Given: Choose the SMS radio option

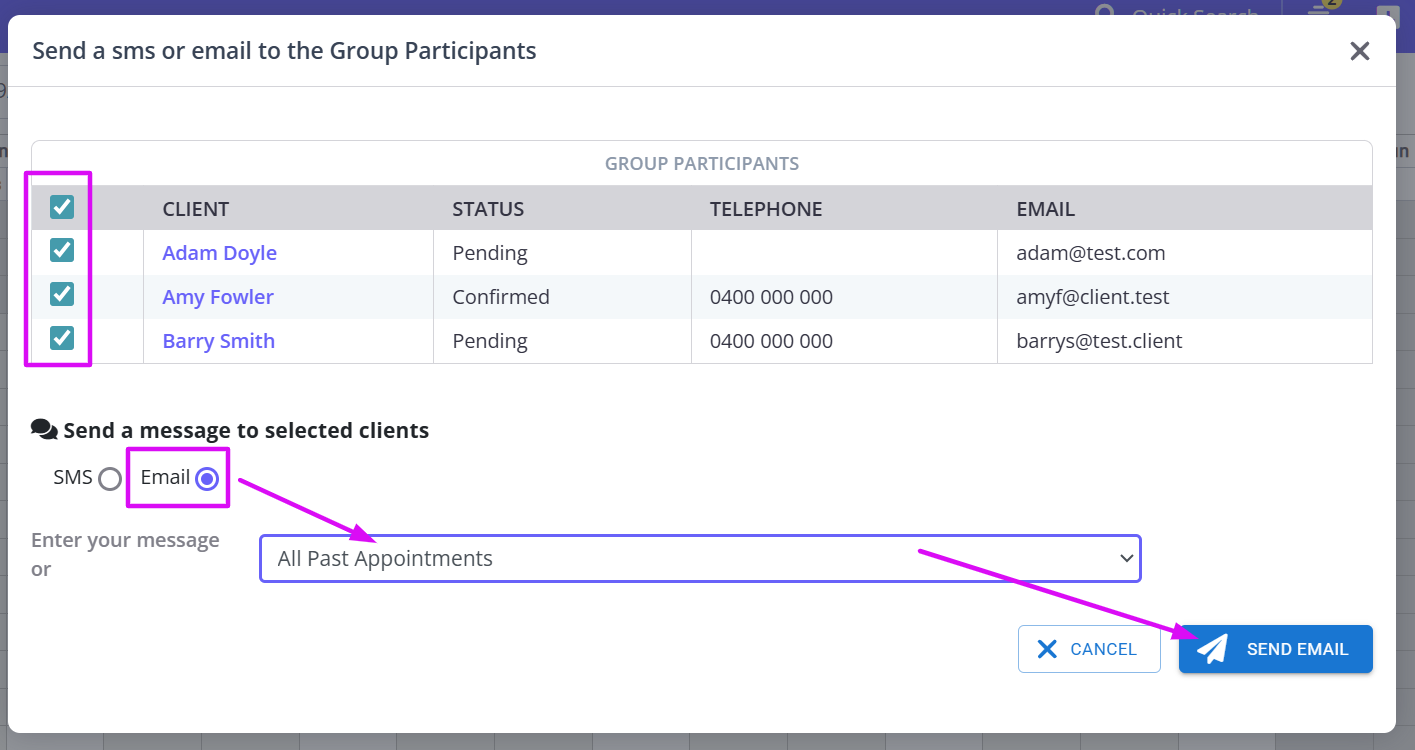Looking at the screenshot, I should [110, 479].
